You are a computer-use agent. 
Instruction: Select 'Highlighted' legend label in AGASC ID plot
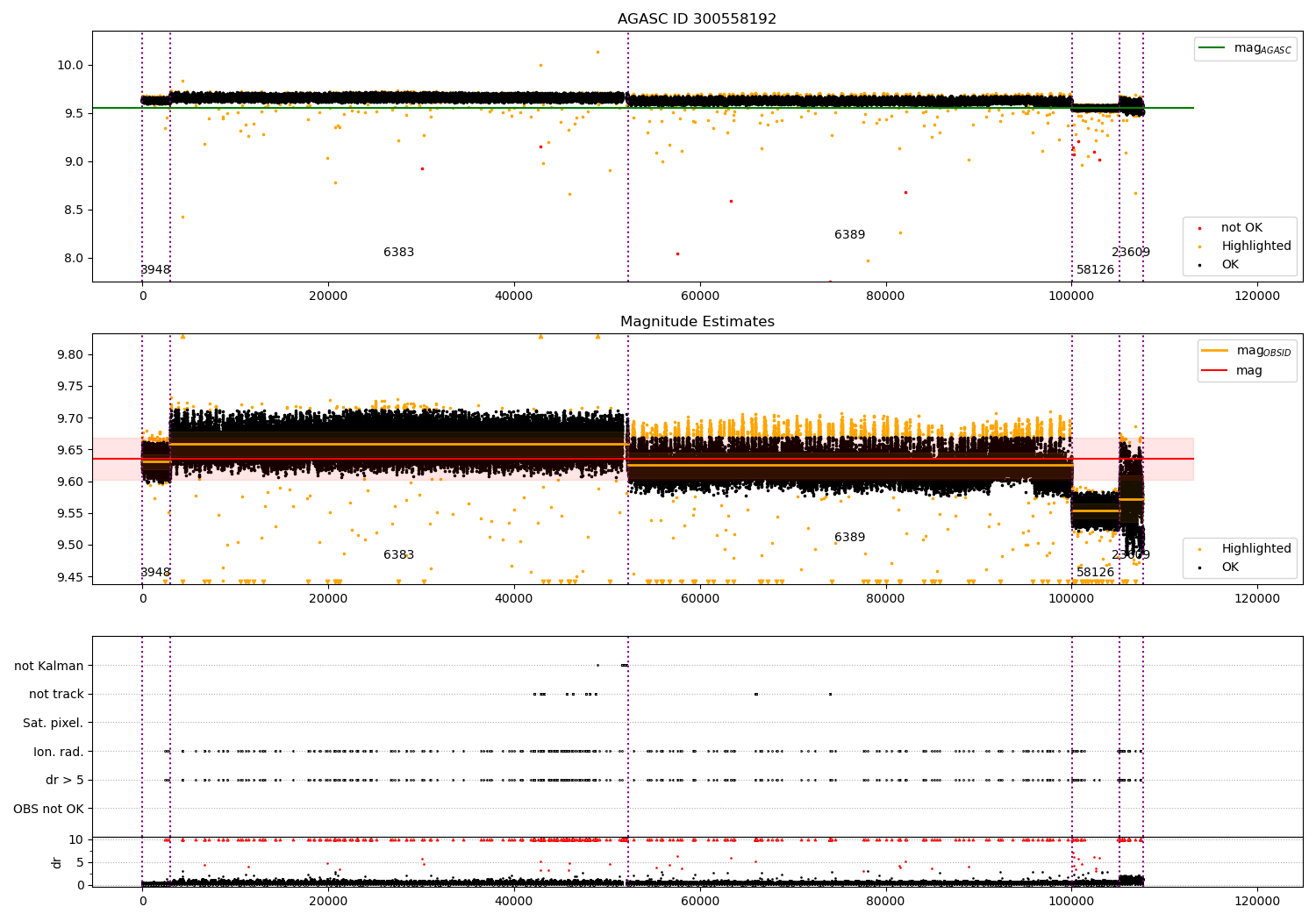click(1256, 246)
